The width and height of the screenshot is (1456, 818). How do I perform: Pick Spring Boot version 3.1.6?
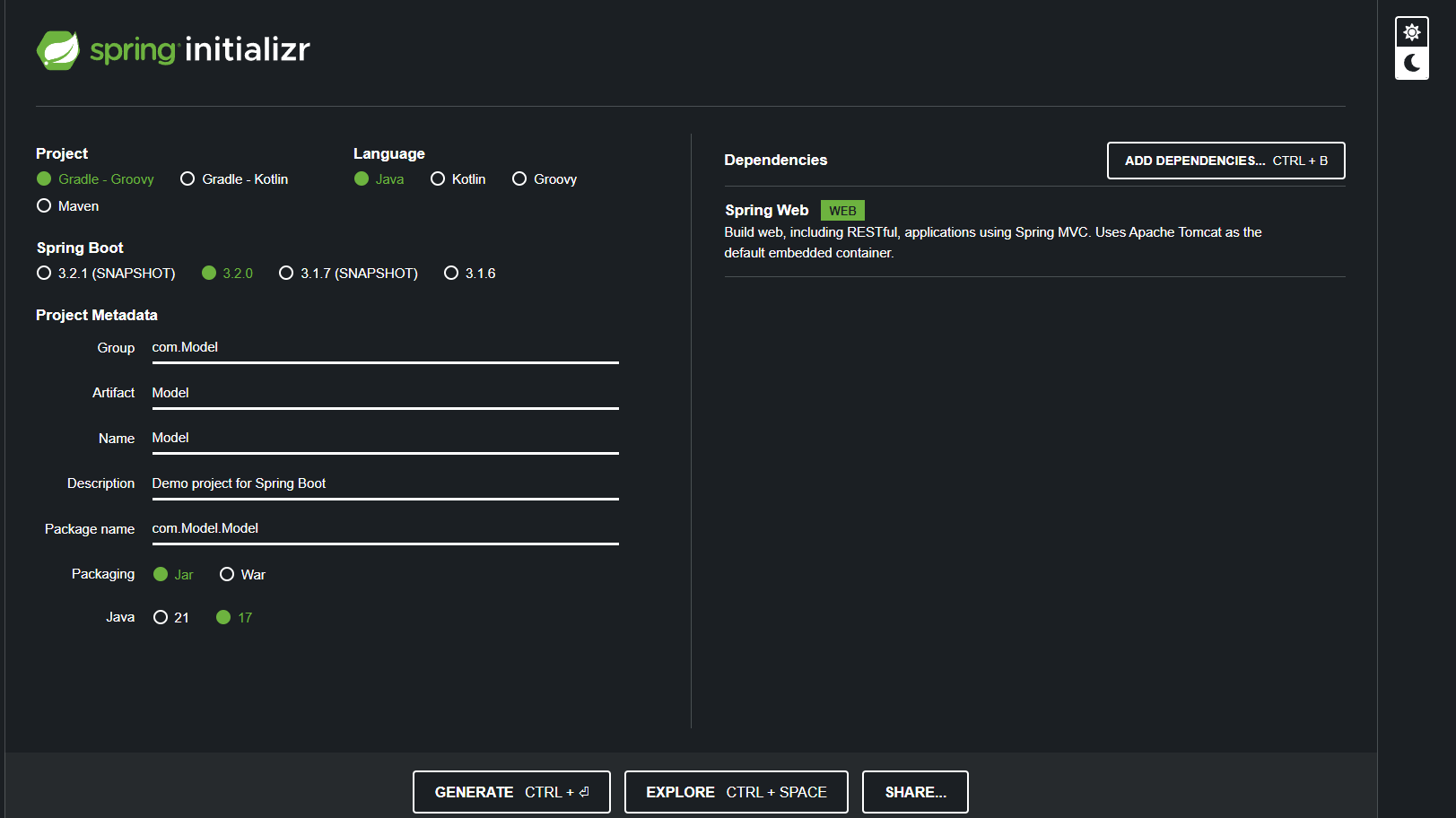pyautogui.click(x=469, y=274)
